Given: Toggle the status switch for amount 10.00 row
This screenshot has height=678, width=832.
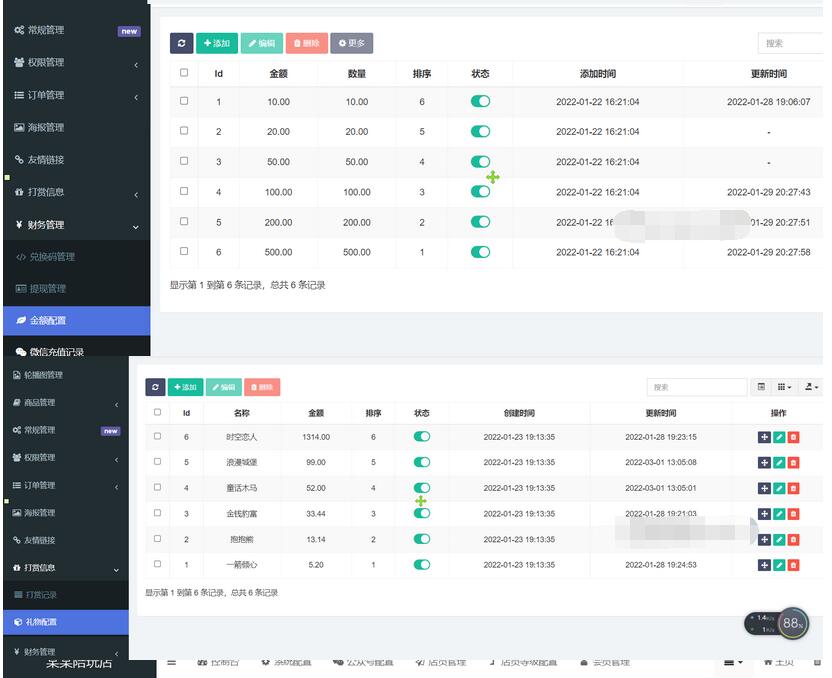Looking at the screenshot, I should click(x=480, y=102).
